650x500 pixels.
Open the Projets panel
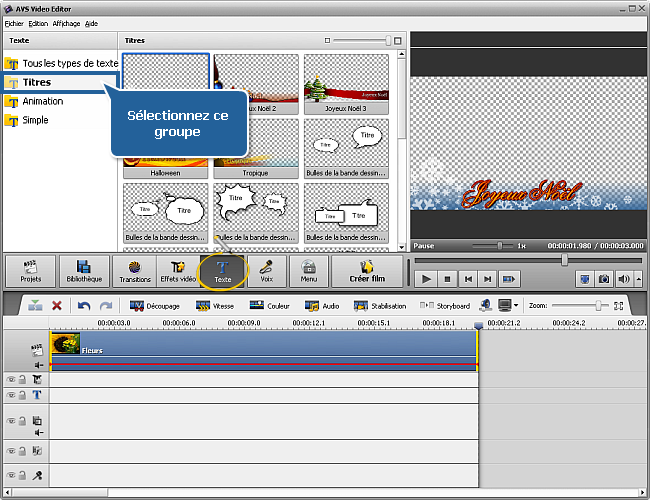pyautogui.click(x=30, y=271)
